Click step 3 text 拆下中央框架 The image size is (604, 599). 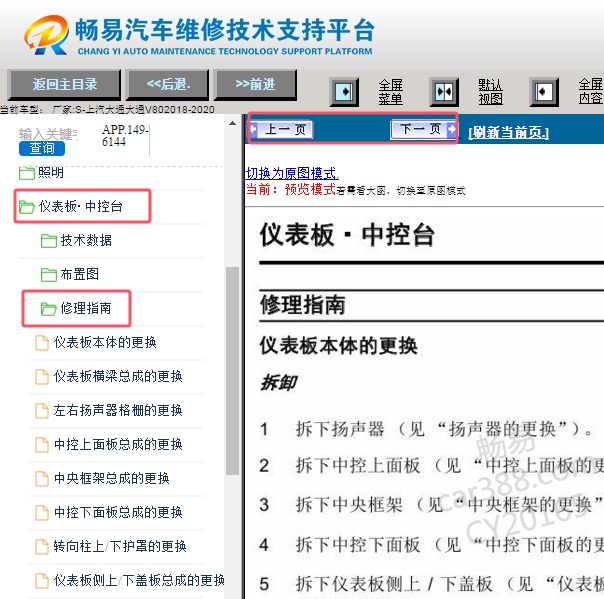pyautogui.click(x=349, y=505)
